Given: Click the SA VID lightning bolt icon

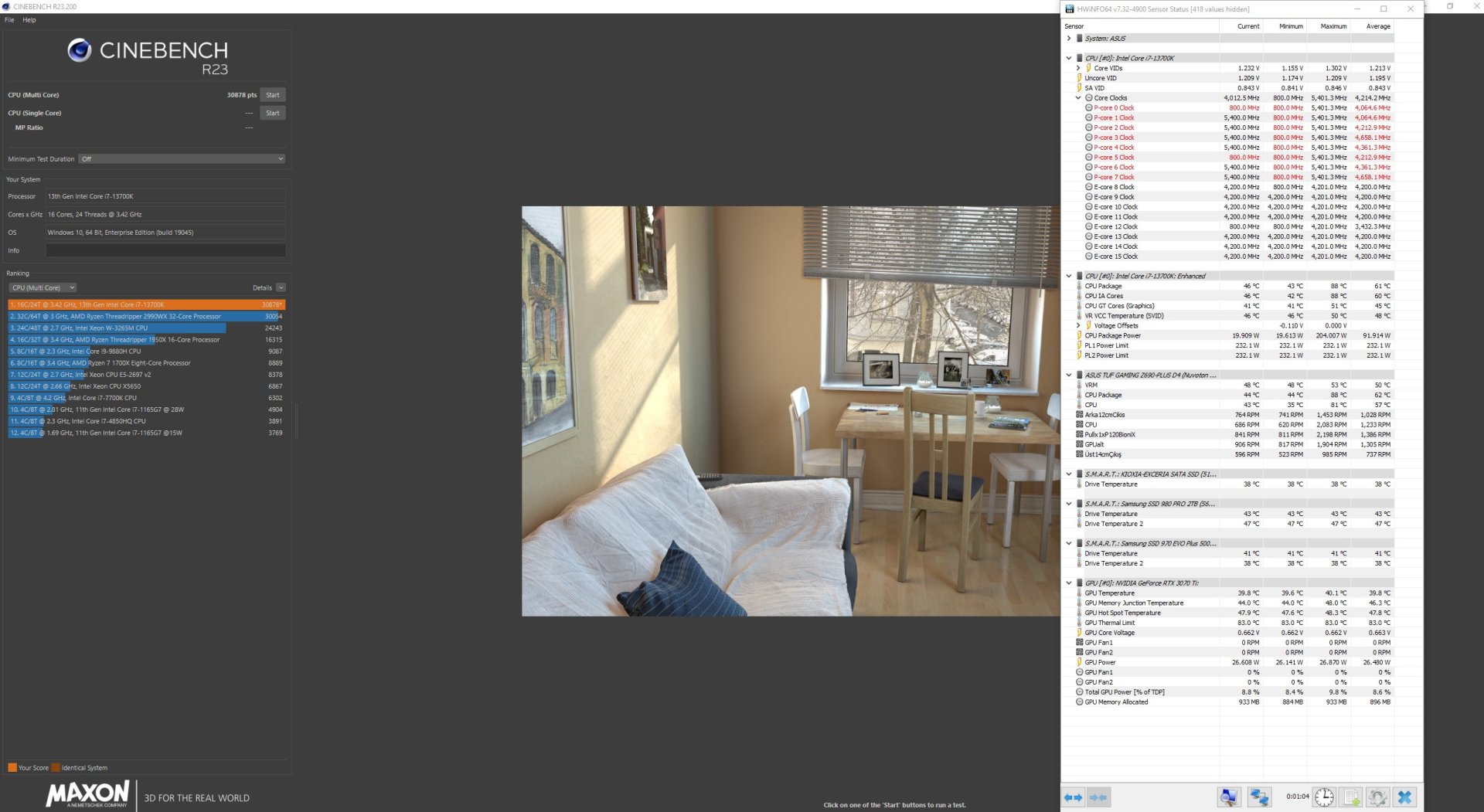Looking at the screenshot, I should 1079,88.
